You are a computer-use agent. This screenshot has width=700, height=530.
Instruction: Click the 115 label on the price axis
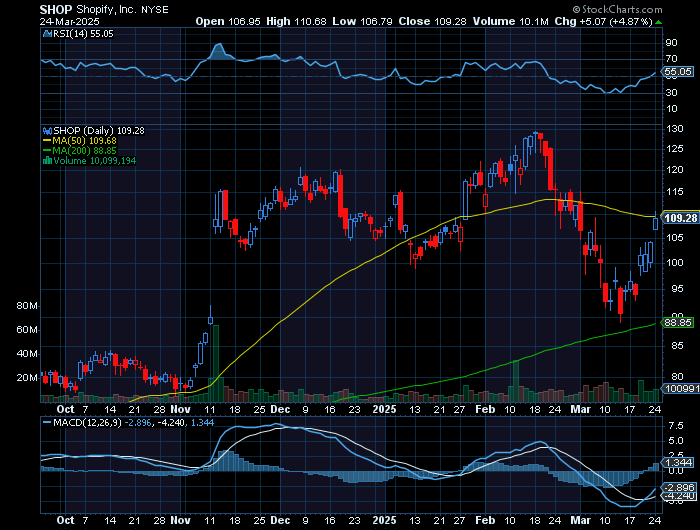[675, 192]
